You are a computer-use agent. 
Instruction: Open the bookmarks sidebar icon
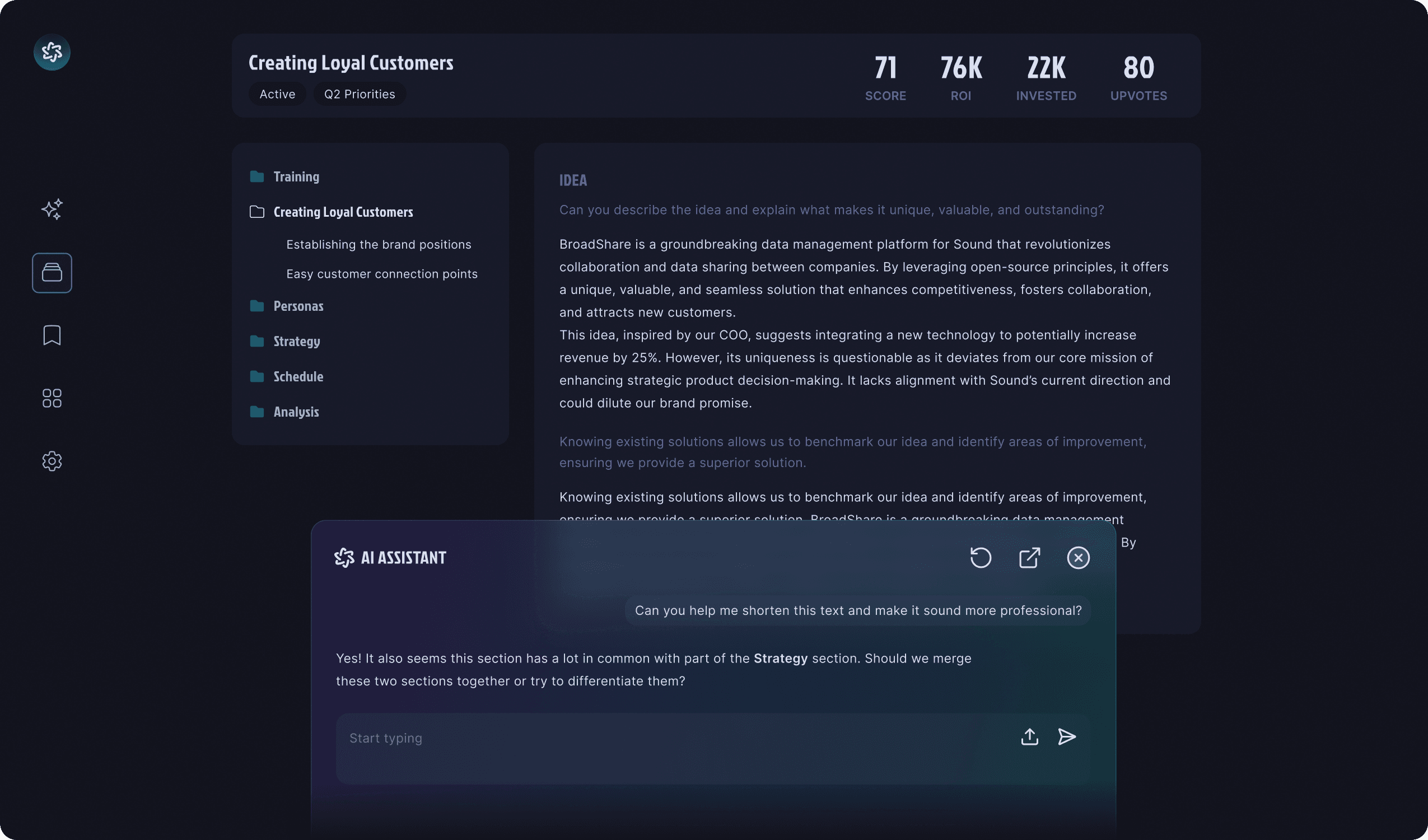(52, 335)
